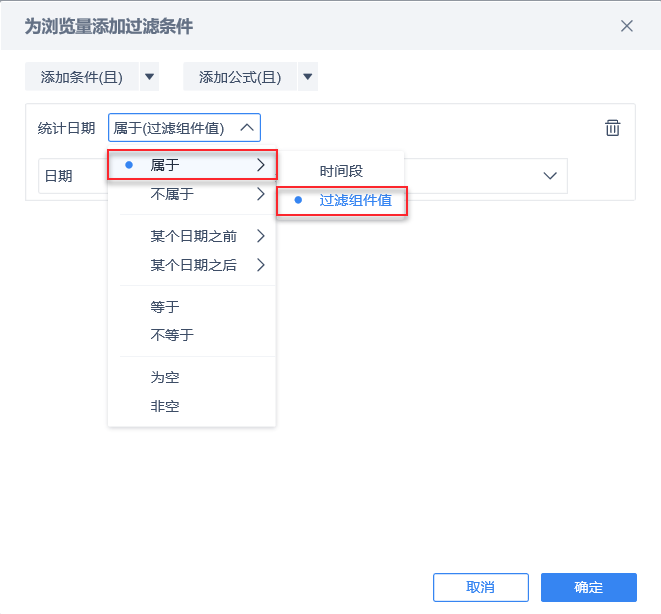Open the 某个日期之前 submenu

coord(192,236)
